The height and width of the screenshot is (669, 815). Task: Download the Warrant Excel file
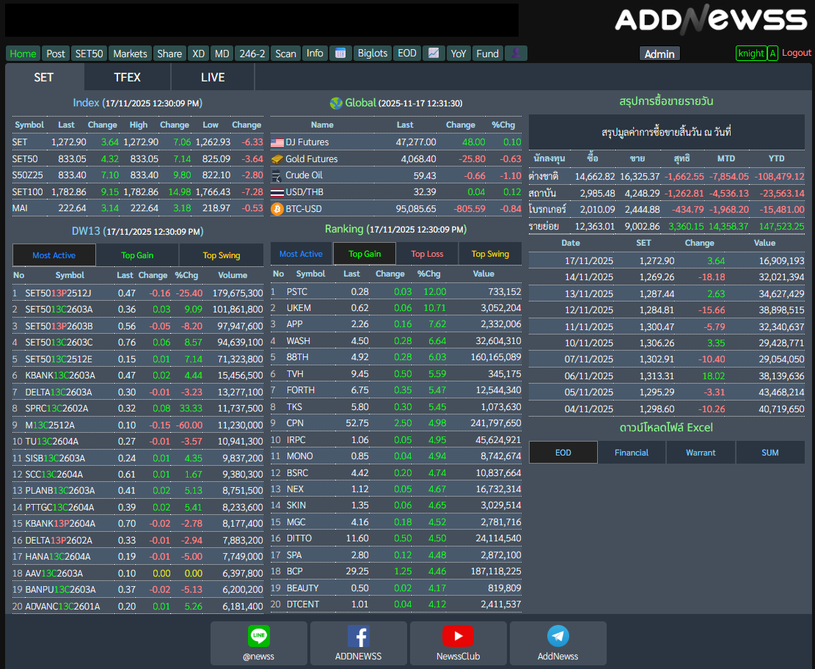(x=700, y=453)
